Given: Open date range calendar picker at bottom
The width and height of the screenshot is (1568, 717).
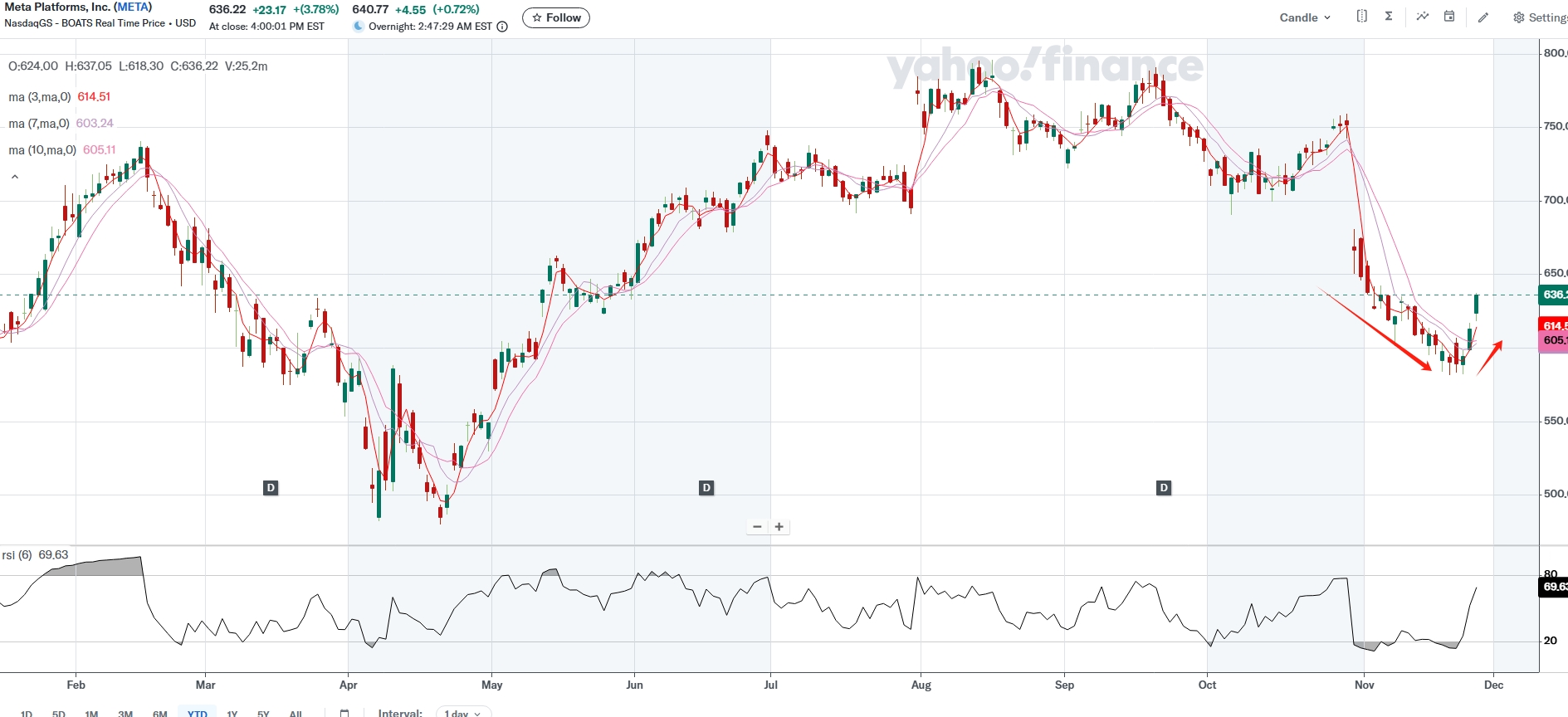Looking at the screenshot, I should (x=344, y=713).
